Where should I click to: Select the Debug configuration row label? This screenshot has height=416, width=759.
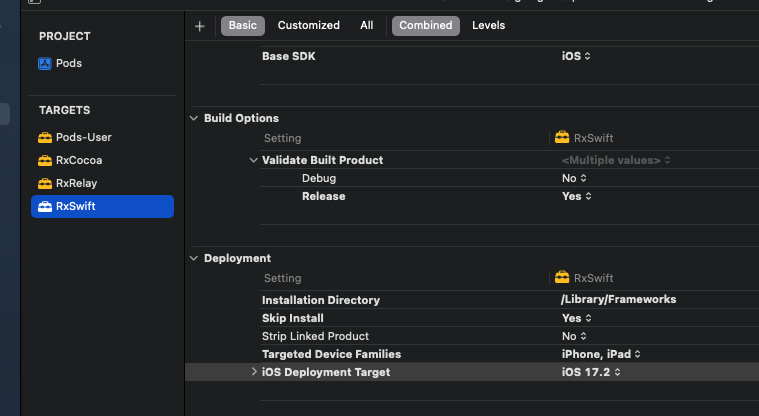pos(319,178)
